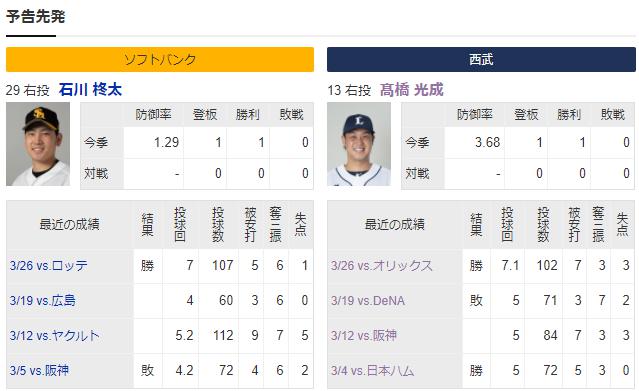Click the Seibu pitcher portrait photo
Viewport: 639px width, 391px height.
(359, 144)
